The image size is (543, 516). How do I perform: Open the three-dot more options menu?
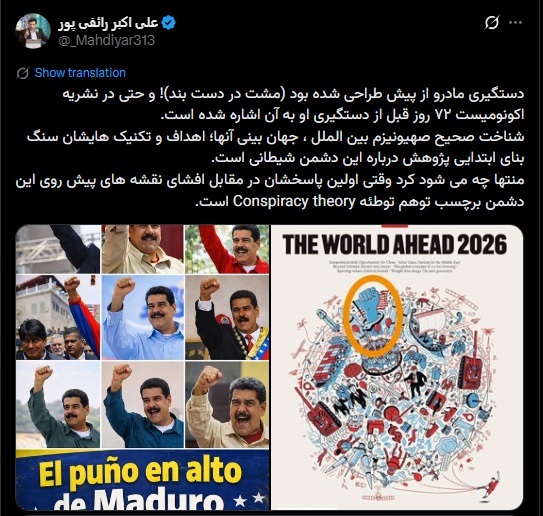point(515,23)
